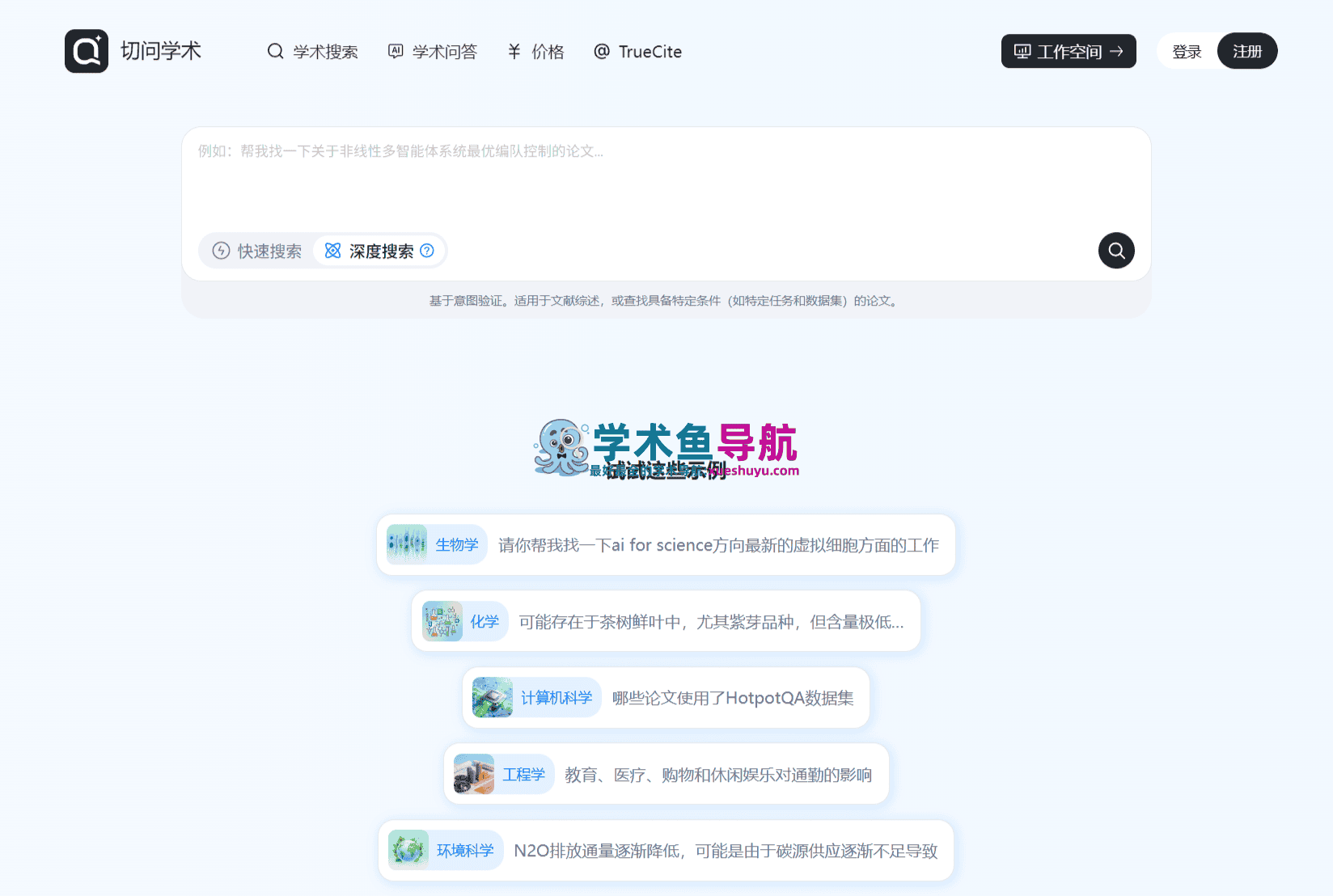
Task: Go to the 价格 pricing page
Action: (535, 52)
